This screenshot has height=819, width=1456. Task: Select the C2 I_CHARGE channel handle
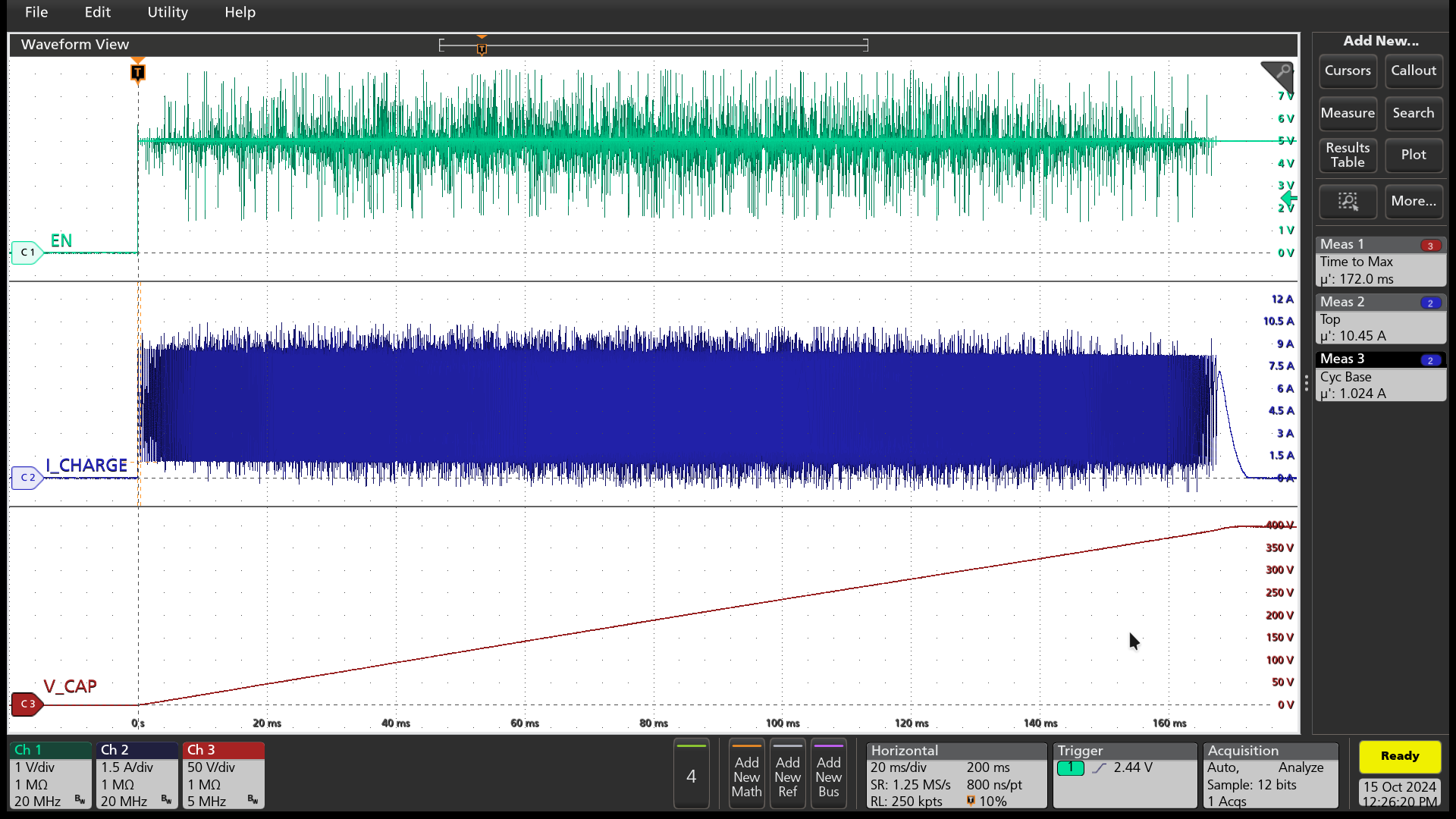27,477
